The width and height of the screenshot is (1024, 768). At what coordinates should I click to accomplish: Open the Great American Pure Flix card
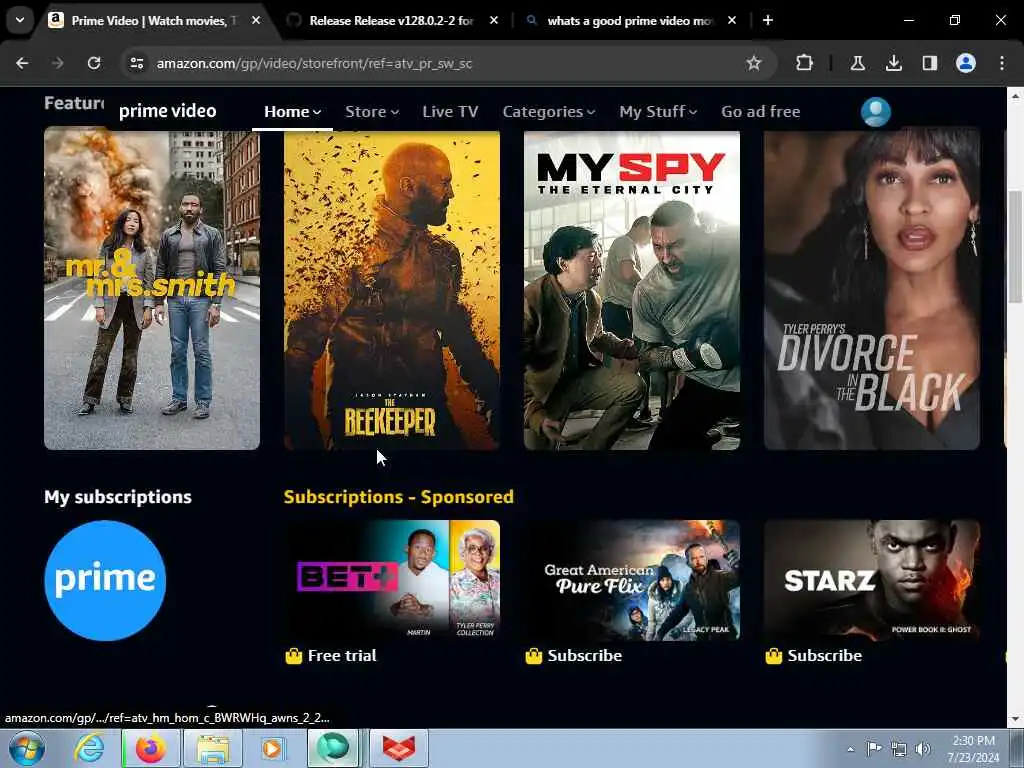click(x=632, y=581)
